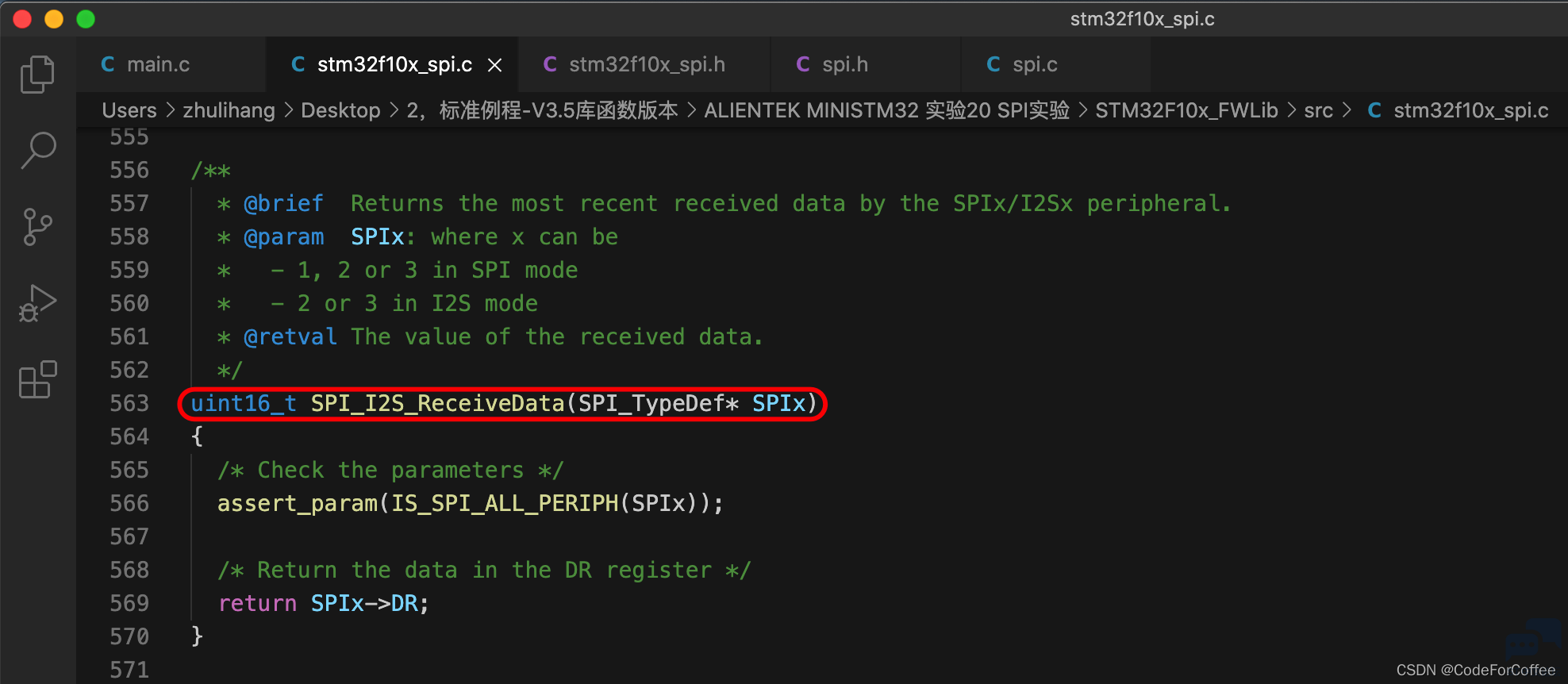
Task: Open the Search view icon
Action: pos(37,150)
